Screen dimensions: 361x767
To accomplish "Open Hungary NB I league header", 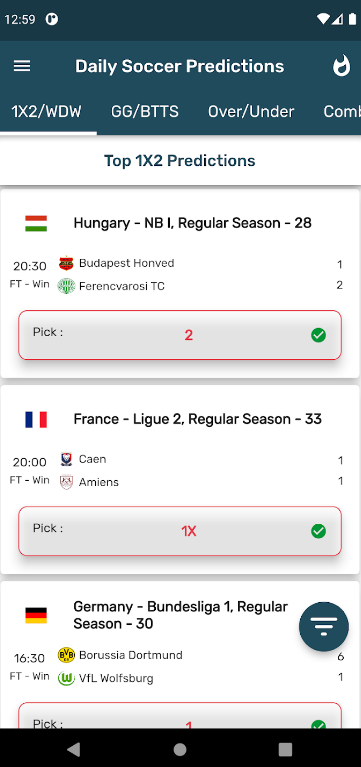I will pos(193,223).
